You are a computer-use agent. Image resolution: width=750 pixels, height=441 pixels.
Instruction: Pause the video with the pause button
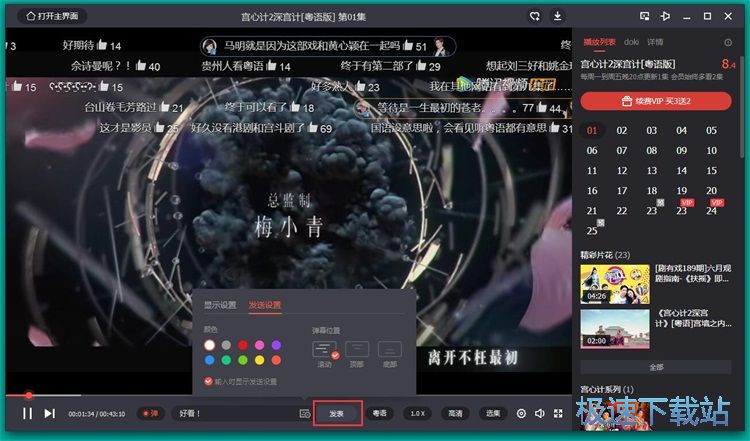pyautogui.click(x=28, y=413)
